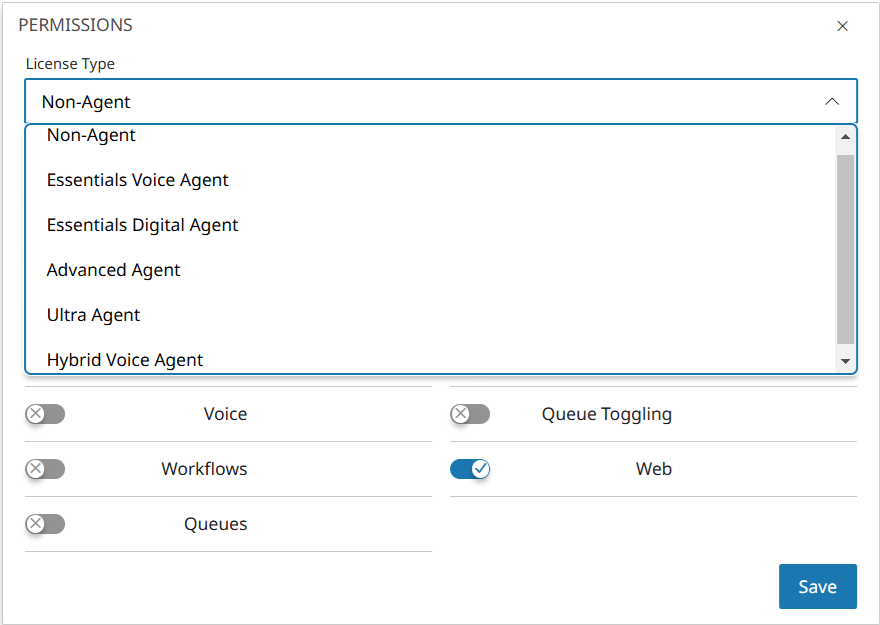This screenshot has width=880, height=625.
Task: Save the permission settings
Action: click(x=818, y=586)
